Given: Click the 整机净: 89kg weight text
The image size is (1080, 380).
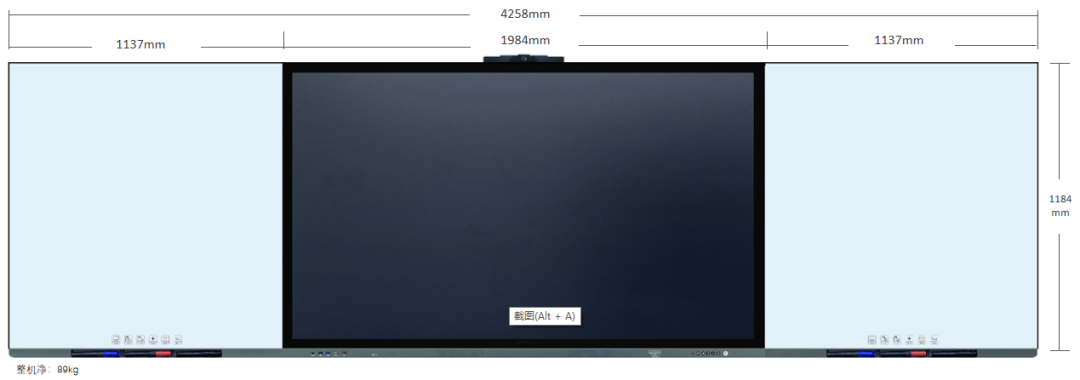Looking at the screenshot, I should [x=48, y=370].
